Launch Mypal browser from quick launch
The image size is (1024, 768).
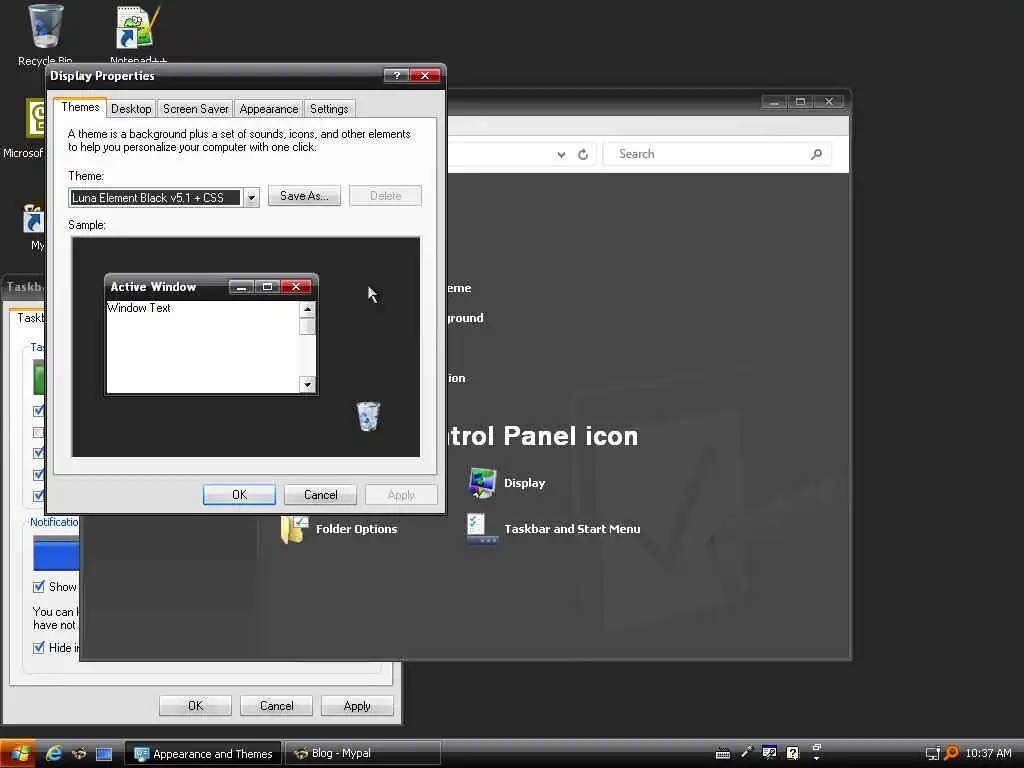point(79,754)
